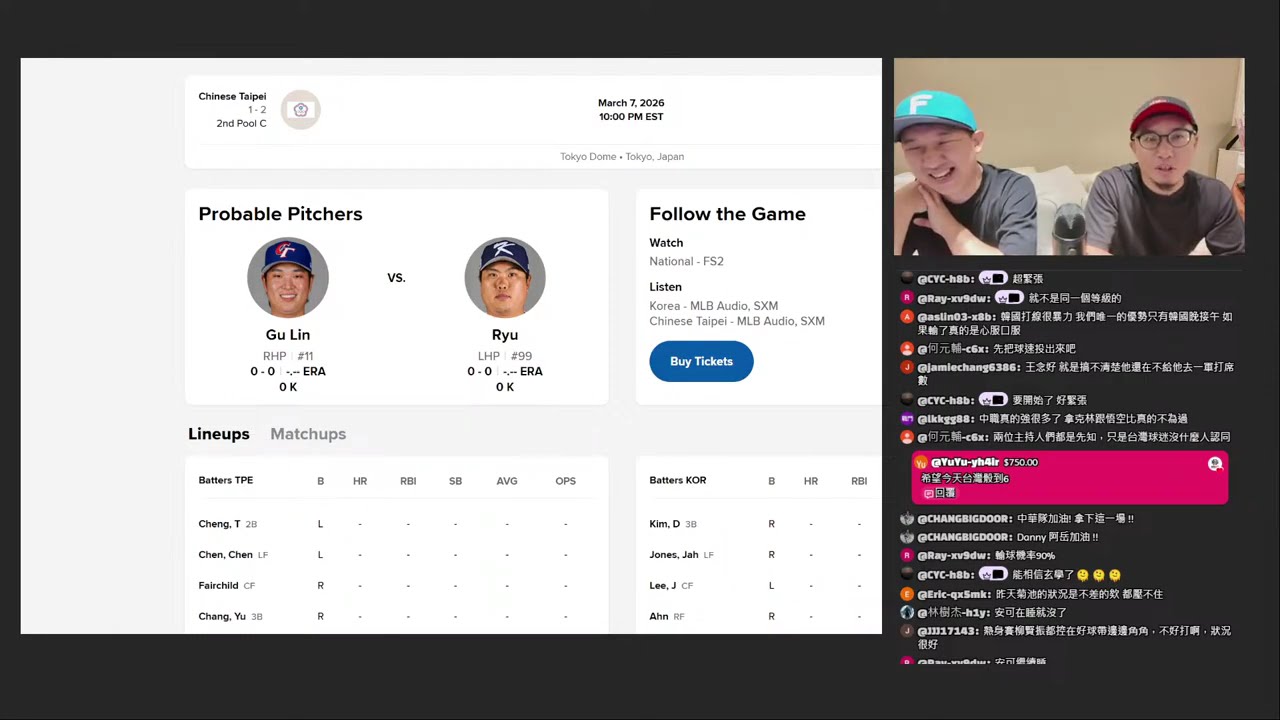Screen dimensions: 1280x720
Task: Click the Chinese Taipei team logo
Action: (300, 110)
